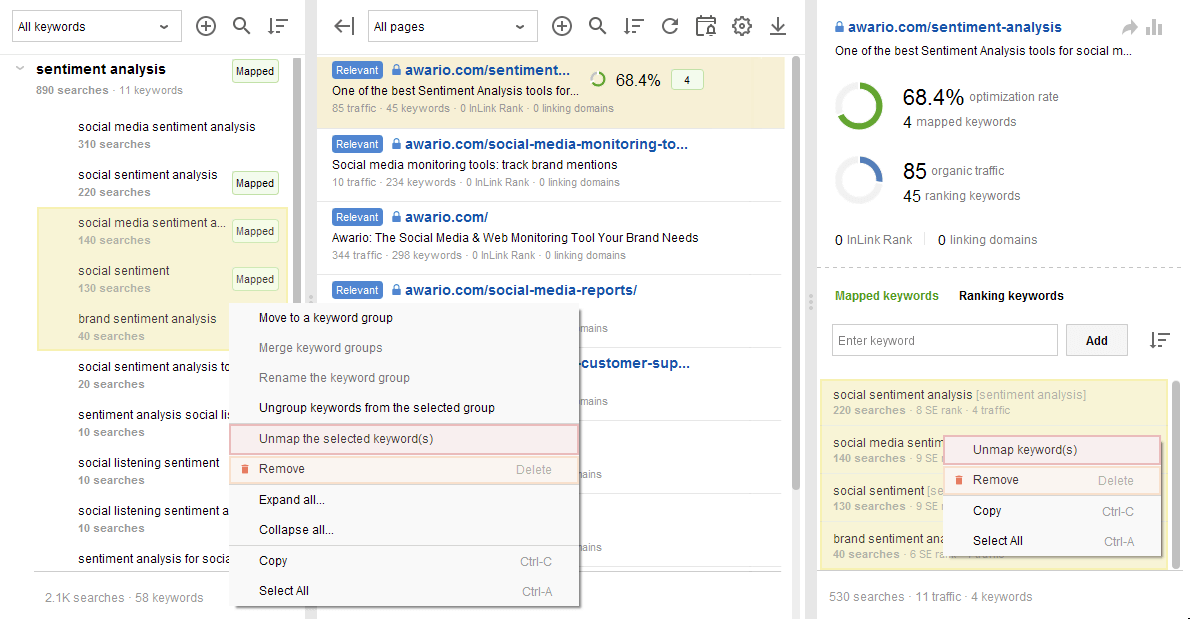
Task: Click Relevant tag on awario.com/ row
Action: click(x=357, y=217)
